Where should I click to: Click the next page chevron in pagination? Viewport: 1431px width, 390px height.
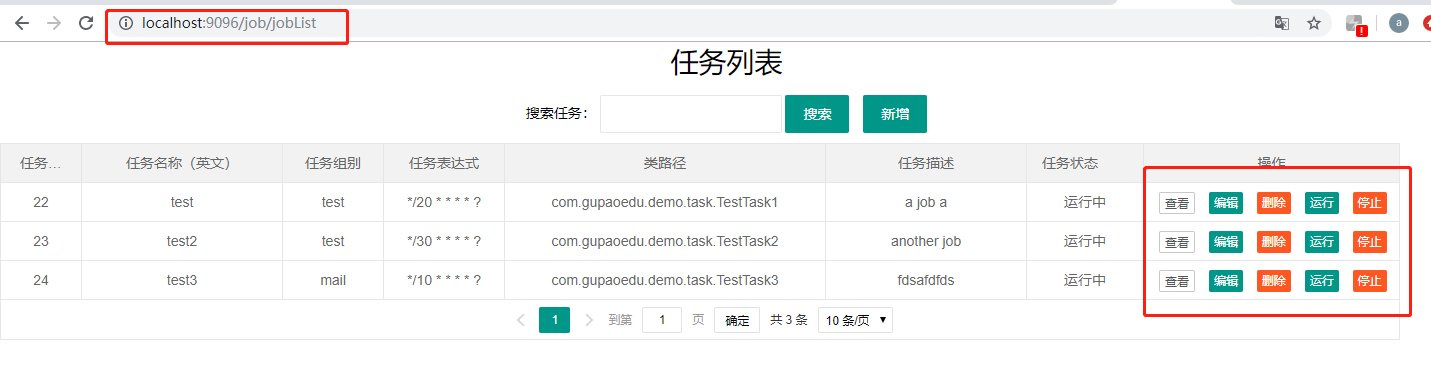[x=589, y=320]
